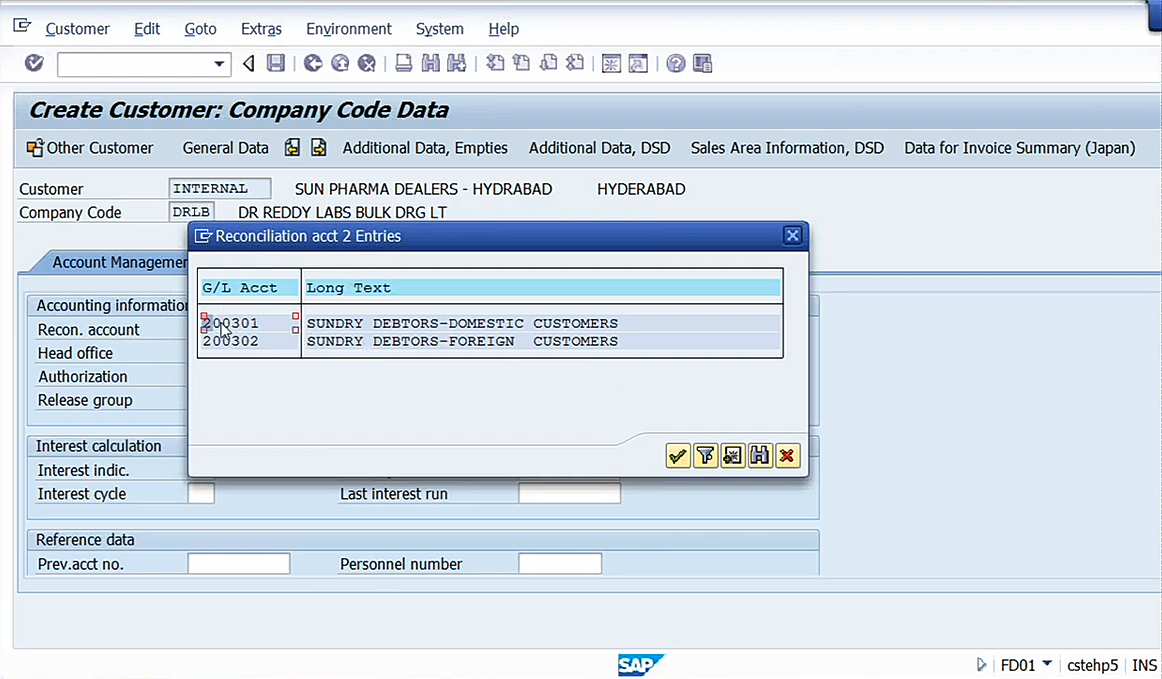Click the General Data button
Viewport: 1162px width, 679px height.
click(x=225, y=148)
